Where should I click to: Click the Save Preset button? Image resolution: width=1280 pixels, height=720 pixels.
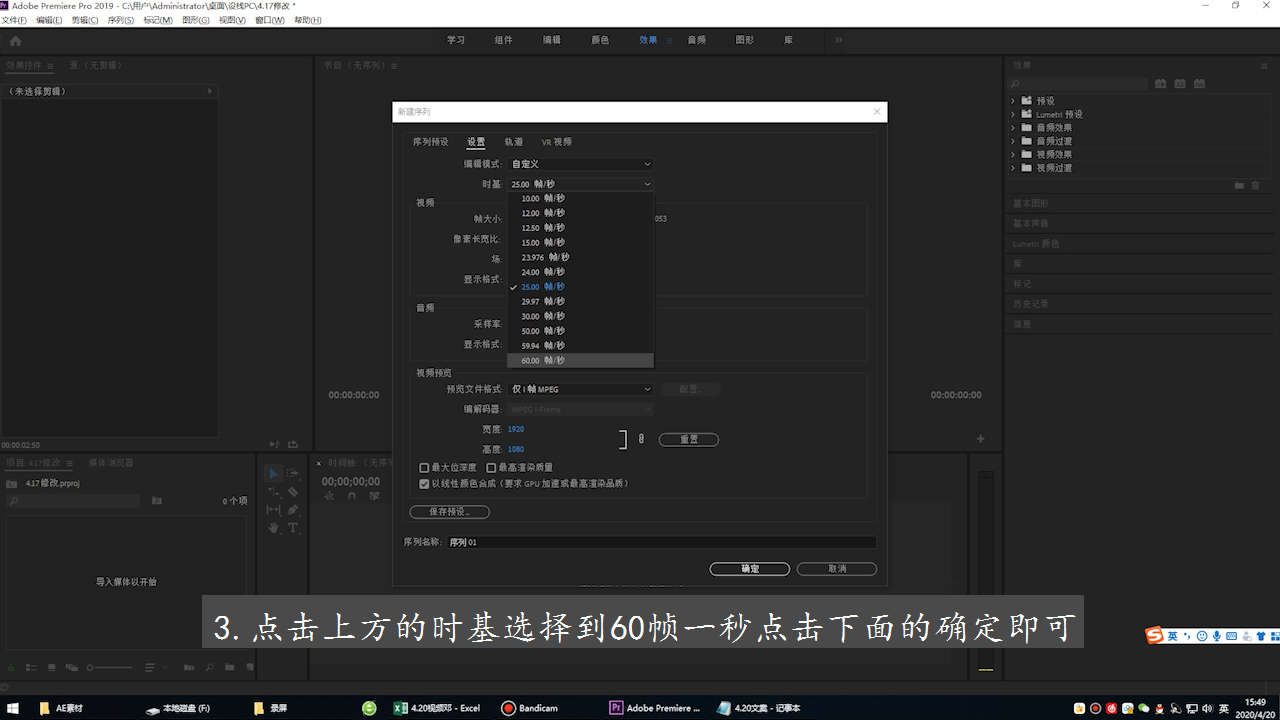pyautogui.click(x=450, y=512)
